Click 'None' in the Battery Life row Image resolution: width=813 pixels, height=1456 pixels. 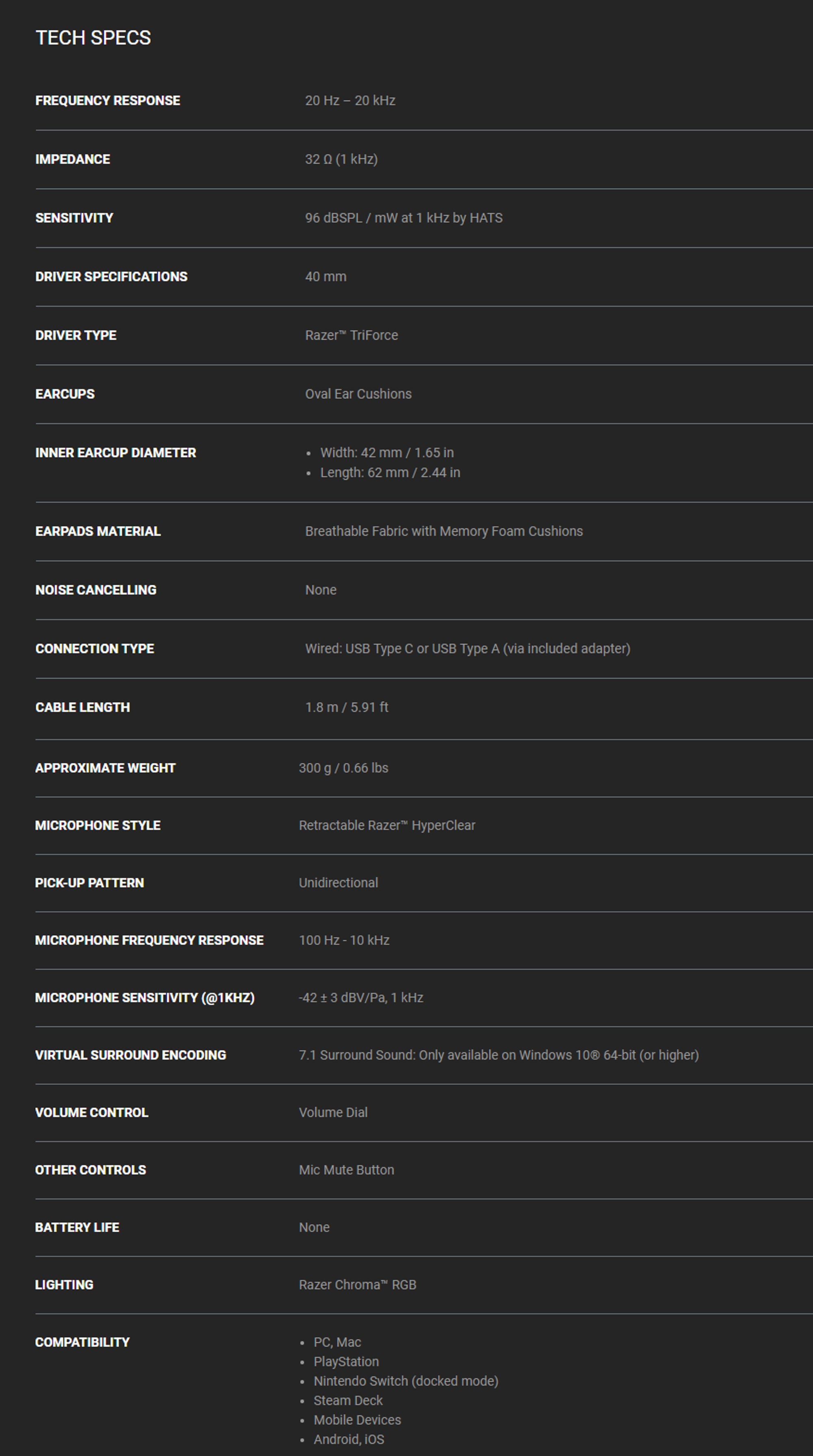pos(314,1228)
